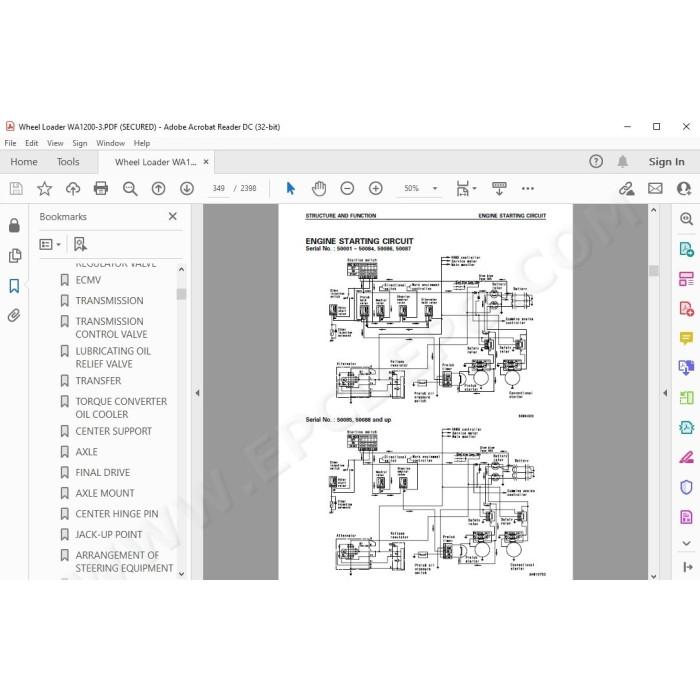Open the ECMV bookmark
This screenshot has width=700, height=700.
pos(88,280)
